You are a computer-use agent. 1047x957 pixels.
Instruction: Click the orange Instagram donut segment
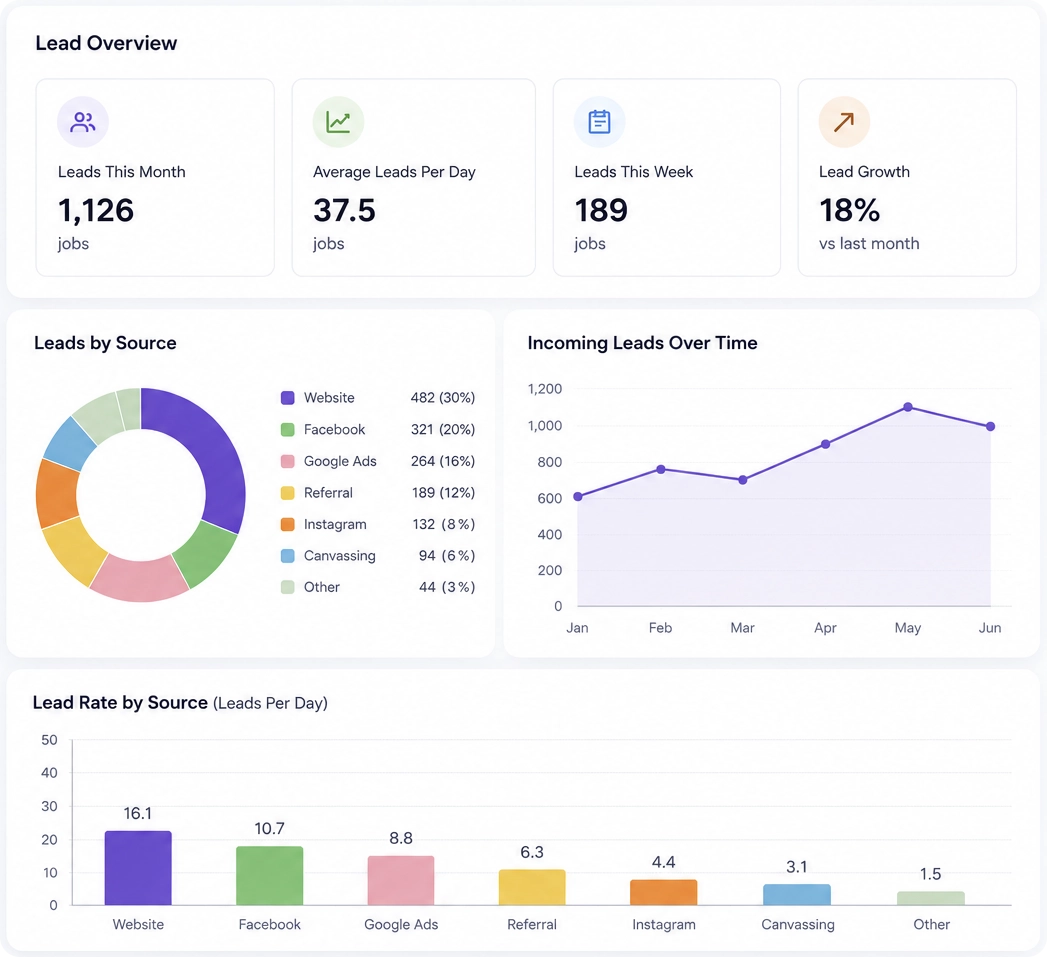[x=56, y=494]
